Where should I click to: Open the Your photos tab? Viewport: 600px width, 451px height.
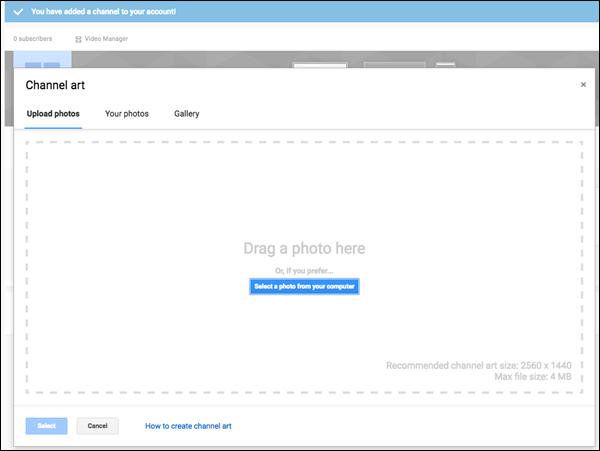(x=127, y=114)
